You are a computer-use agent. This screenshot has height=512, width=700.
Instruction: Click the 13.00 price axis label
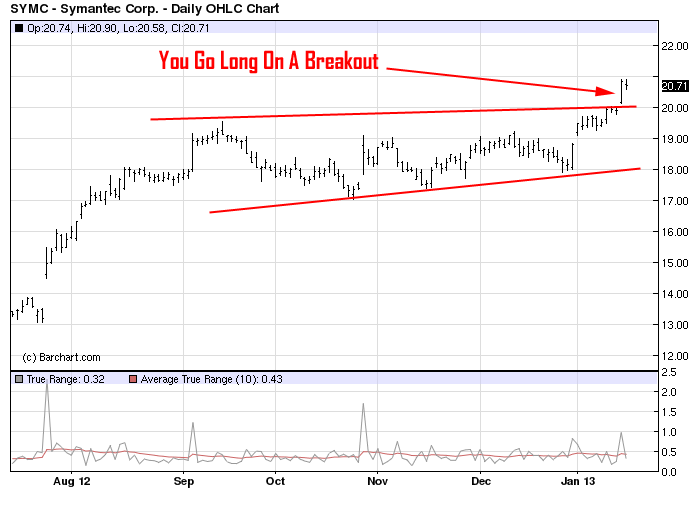[x=675, y=325]
